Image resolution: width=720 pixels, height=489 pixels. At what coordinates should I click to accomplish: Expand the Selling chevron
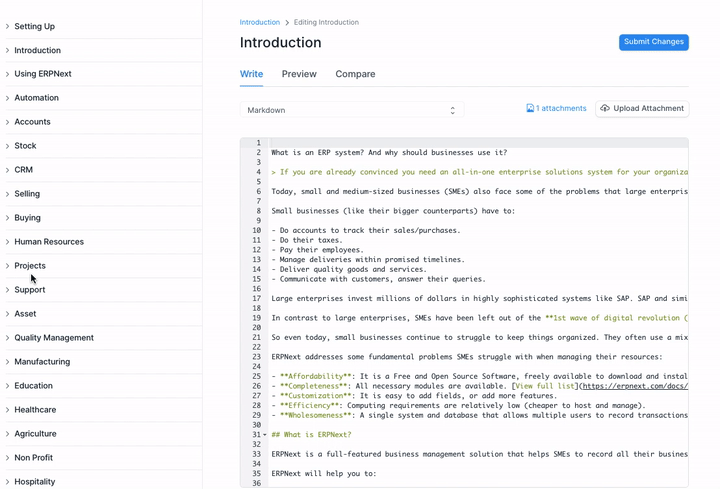7,194
